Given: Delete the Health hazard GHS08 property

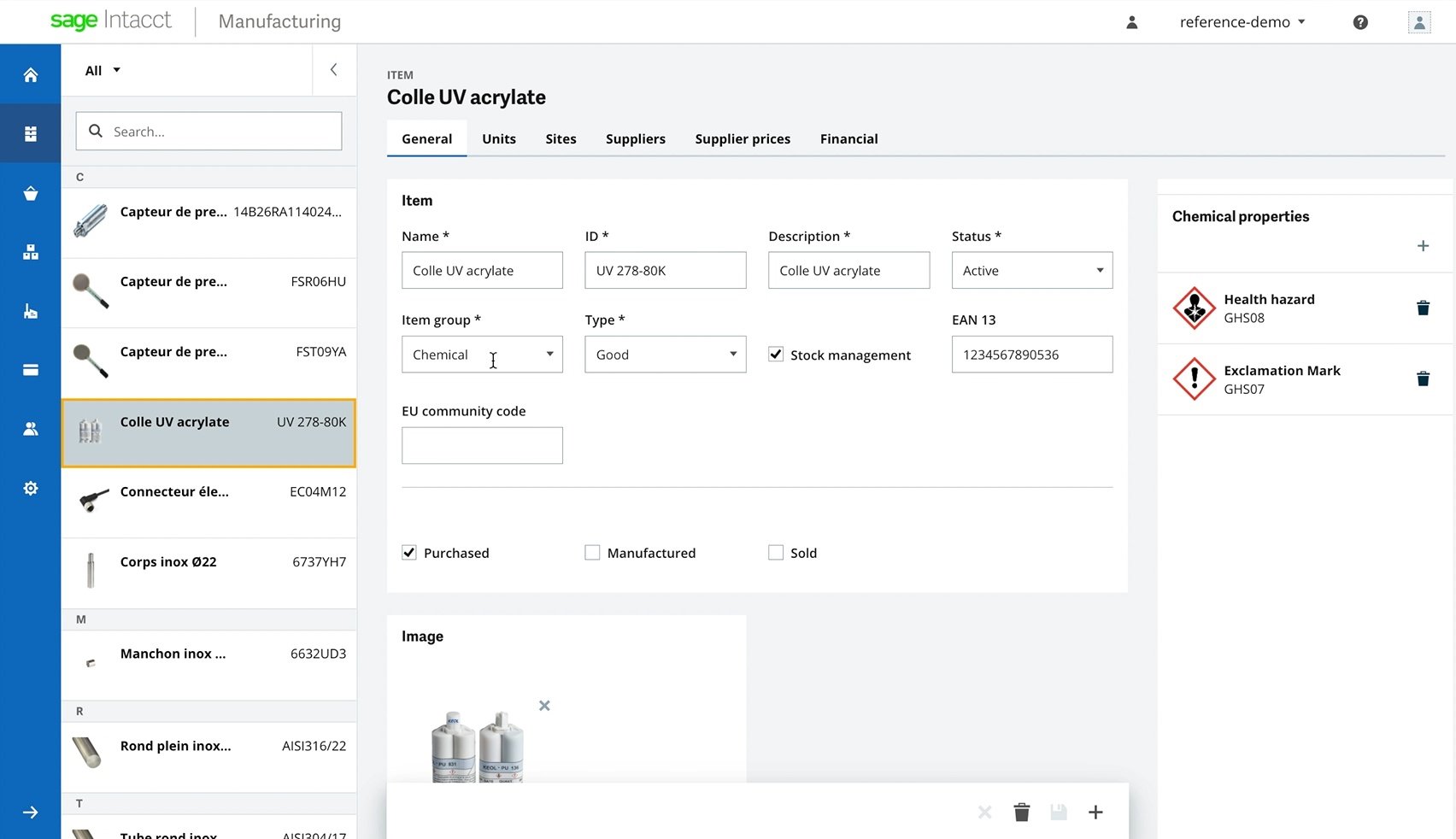Looking at the screenshot, I should pyautogui.click(x=1422, y=308).
